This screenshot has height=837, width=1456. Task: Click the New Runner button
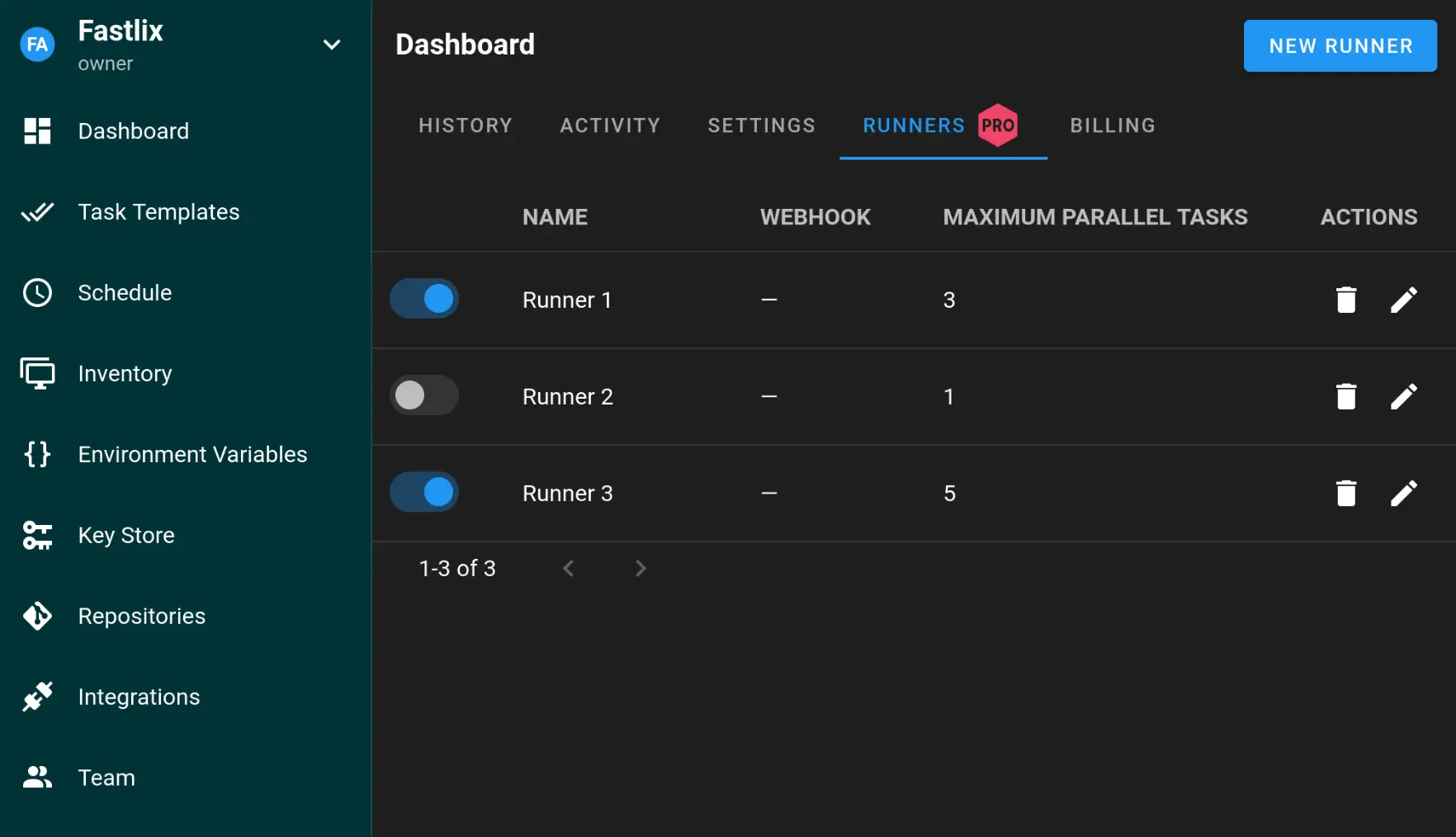pyautogui.click(x=1340, y=46)
